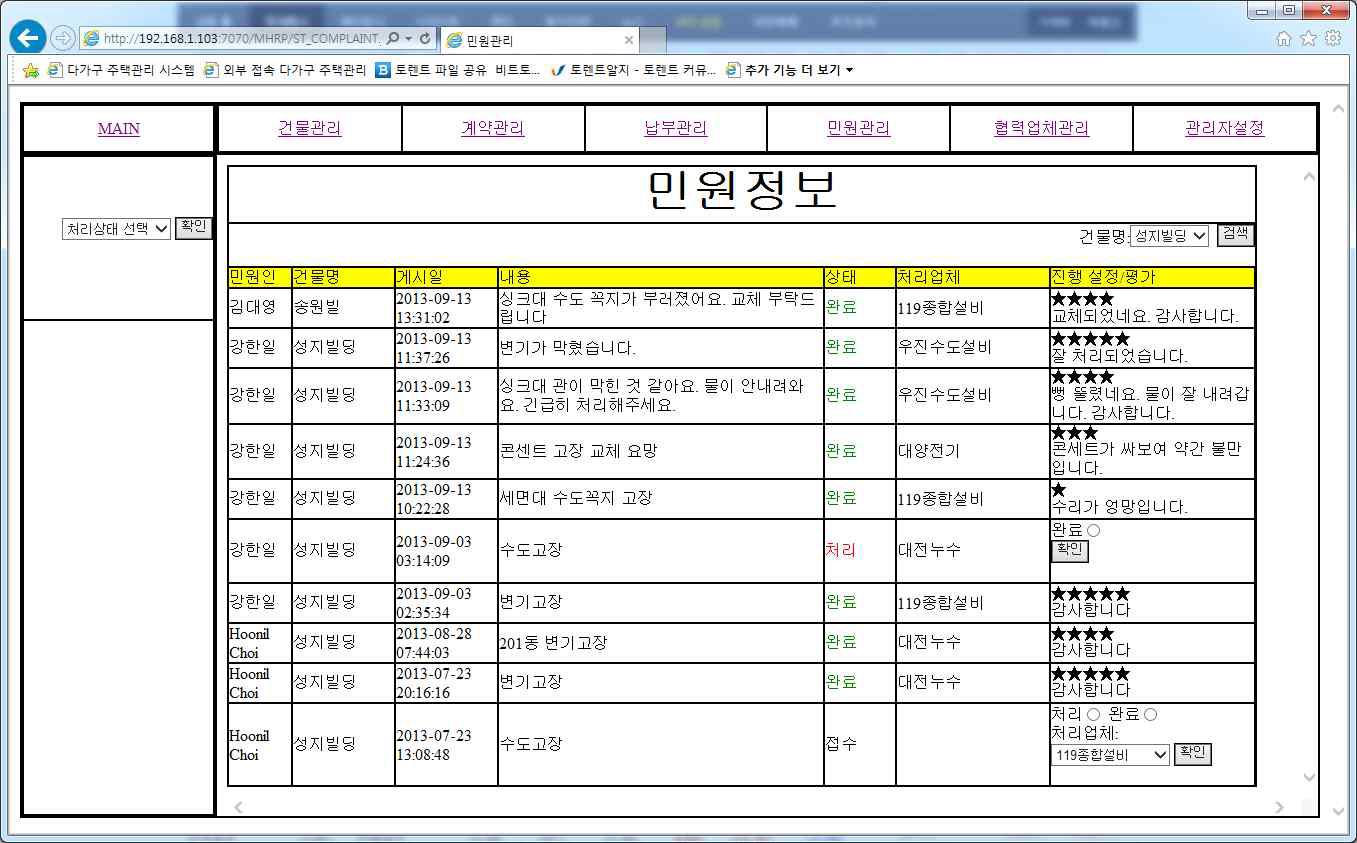This screenshot has width=1357, height=843.
Task: Select 처리 radio in 접수 row
Action: click(1093, 714)
